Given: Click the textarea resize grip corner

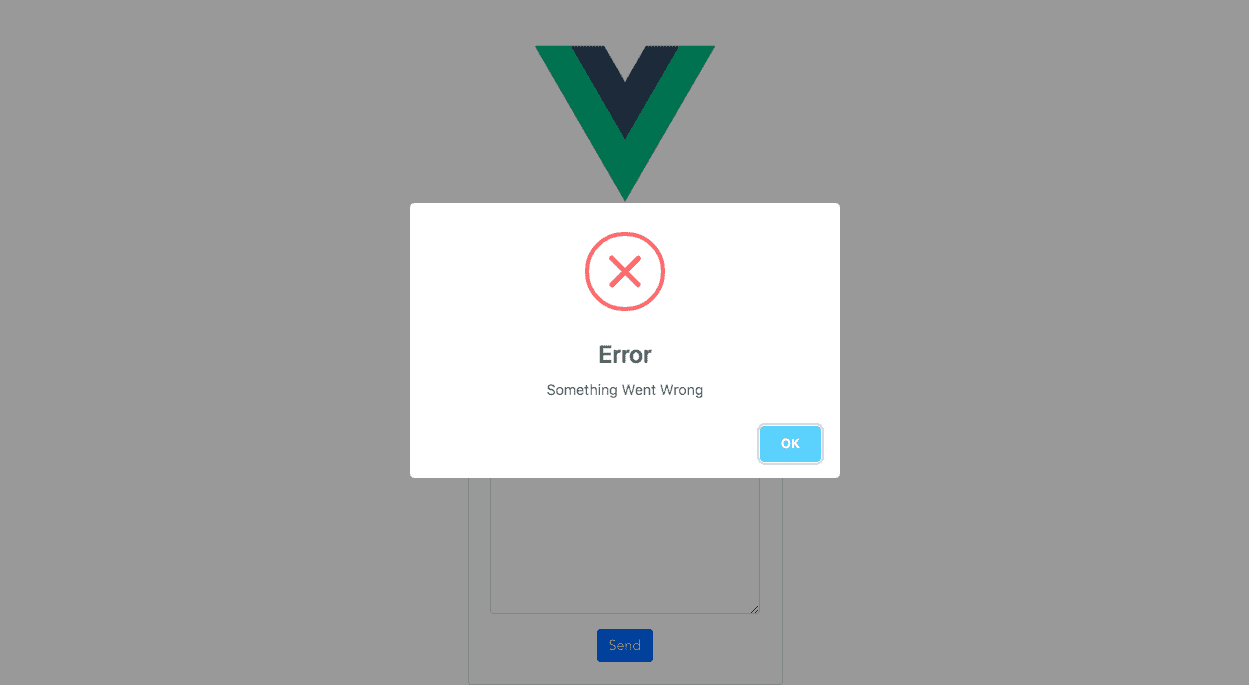Looking at the screenshot, I should point(754,608).
